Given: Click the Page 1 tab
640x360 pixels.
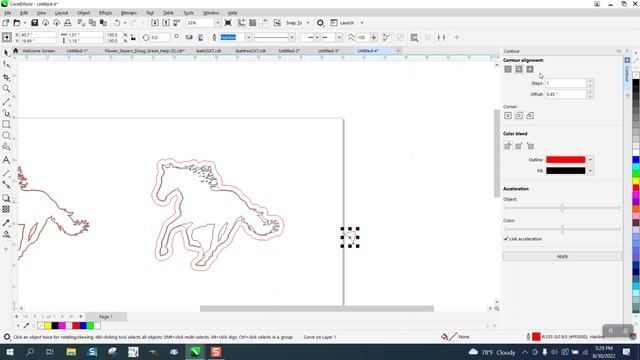Looking at the screenshot, I should (106, 317).
